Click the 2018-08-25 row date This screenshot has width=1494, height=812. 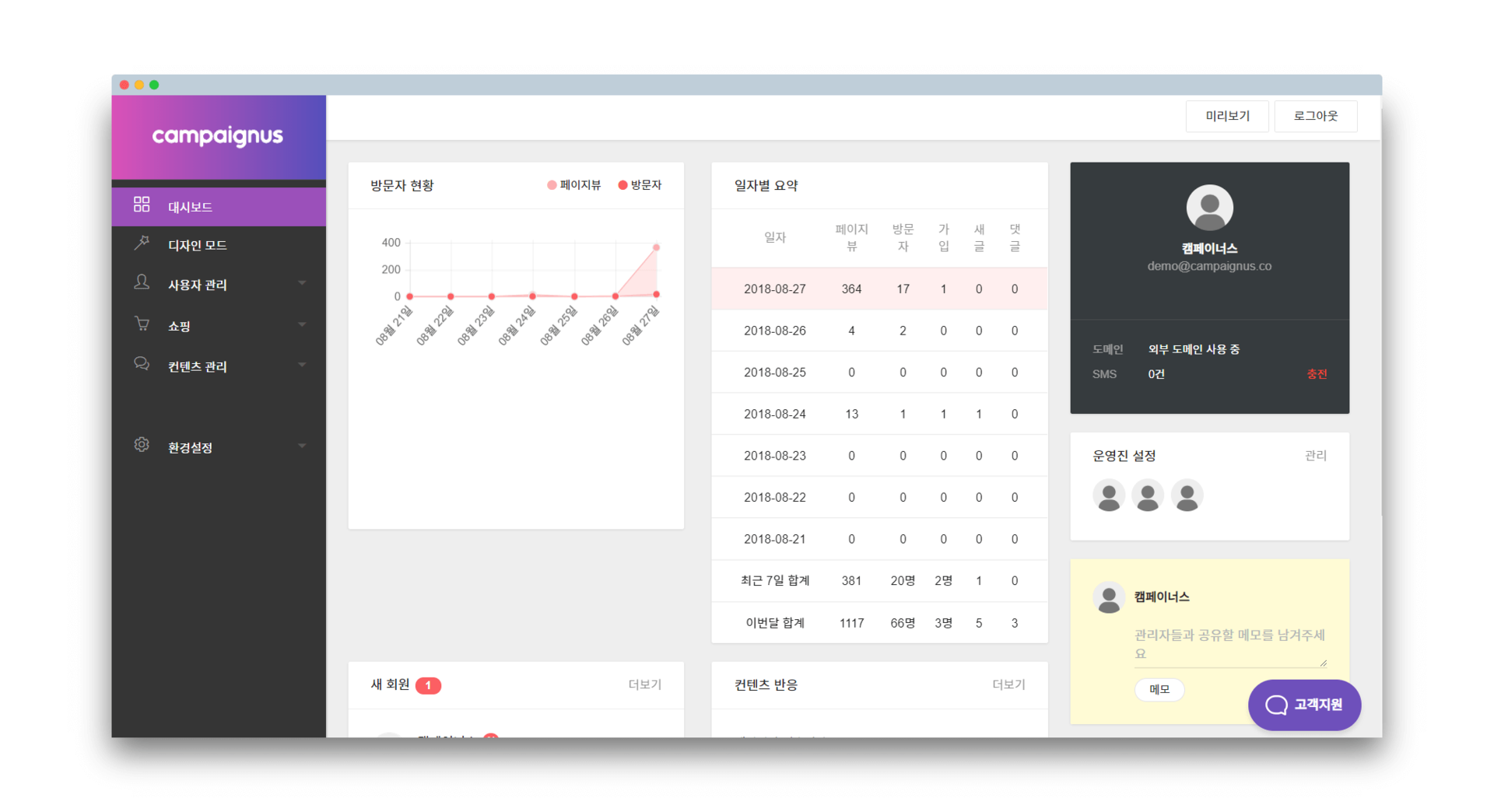[775, 373]
